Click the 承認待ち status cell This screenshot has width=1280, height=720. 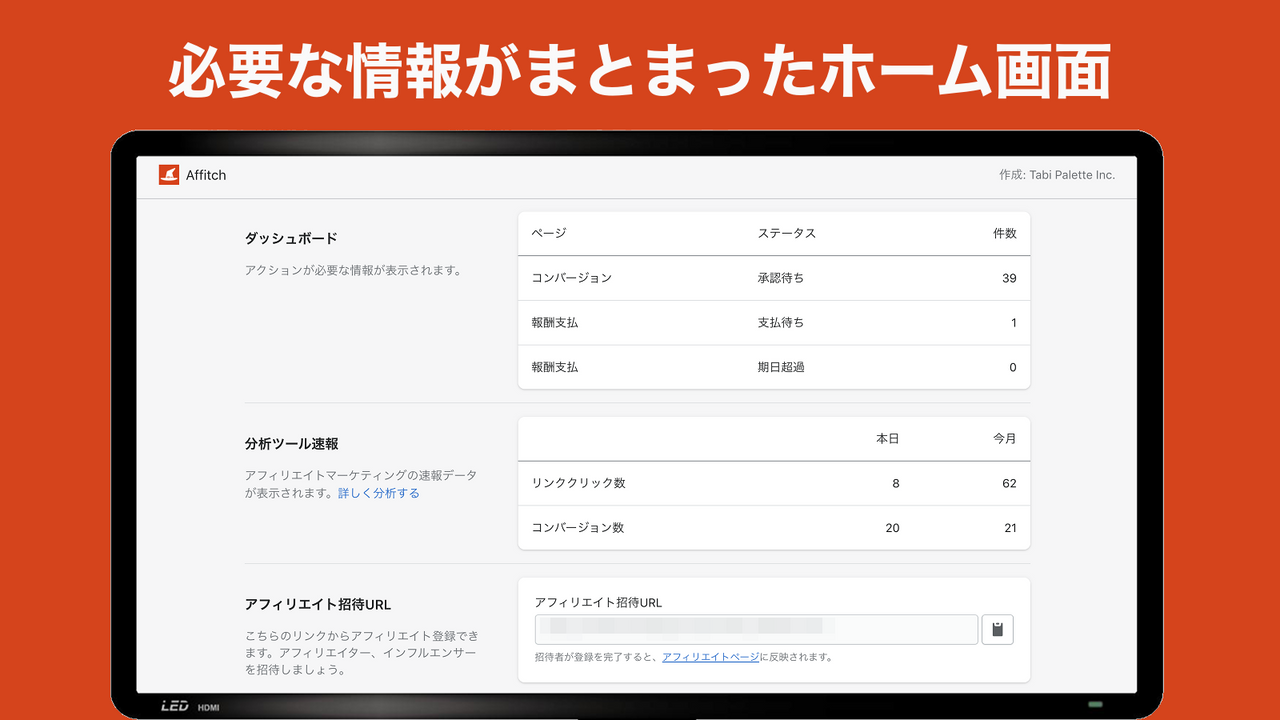[x=781, y=278]
